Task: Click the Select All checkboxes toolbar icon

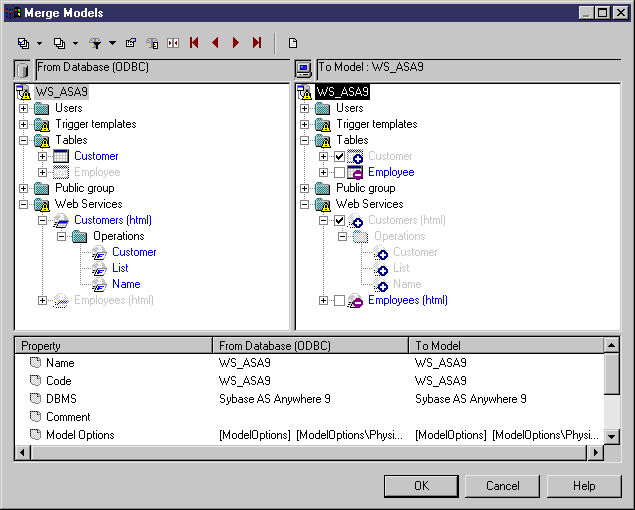Action: click(23, 43)
